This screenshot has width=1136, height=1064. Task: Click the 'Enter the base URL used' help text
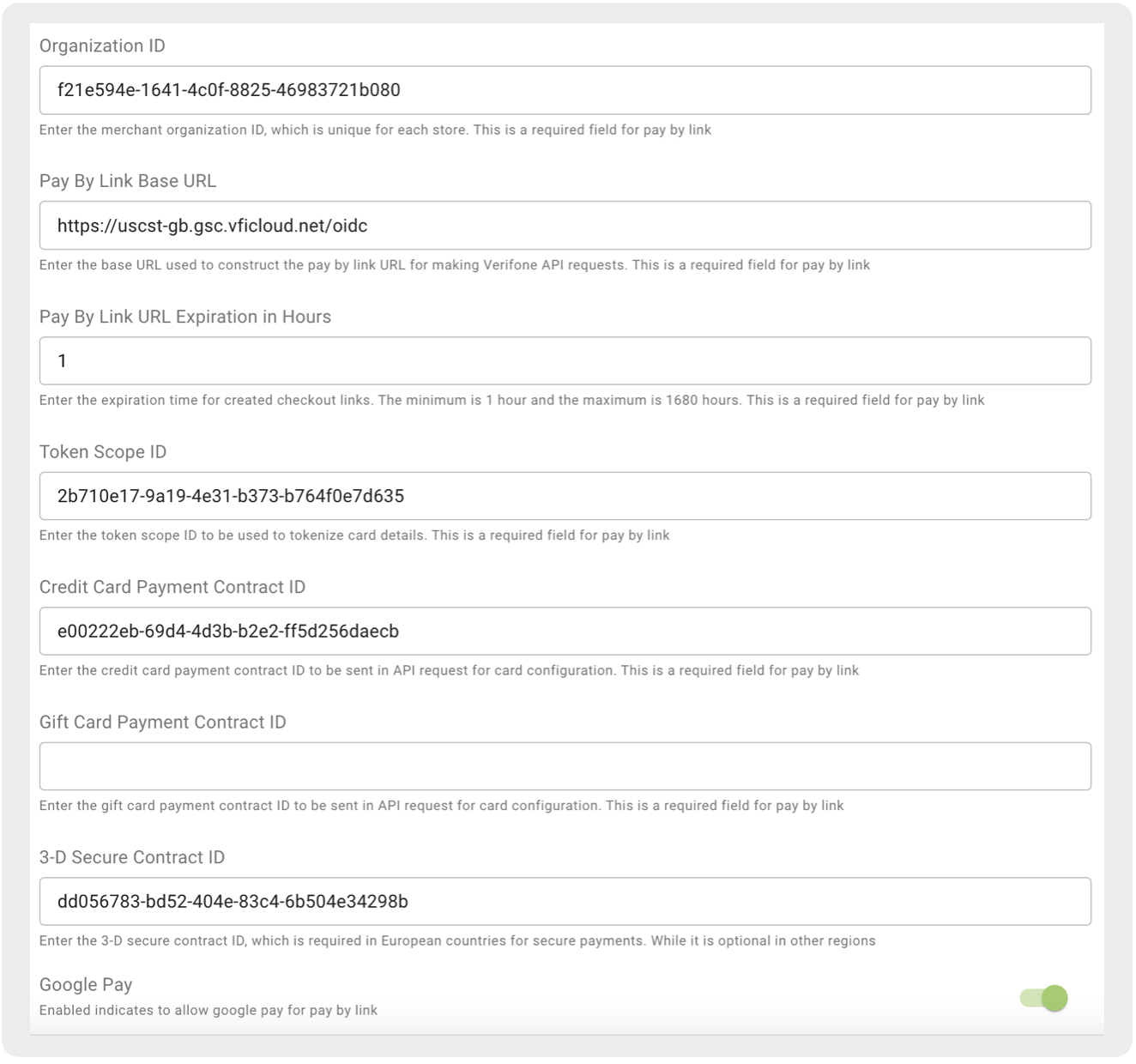pyautogui.click(x=455, y=265)
